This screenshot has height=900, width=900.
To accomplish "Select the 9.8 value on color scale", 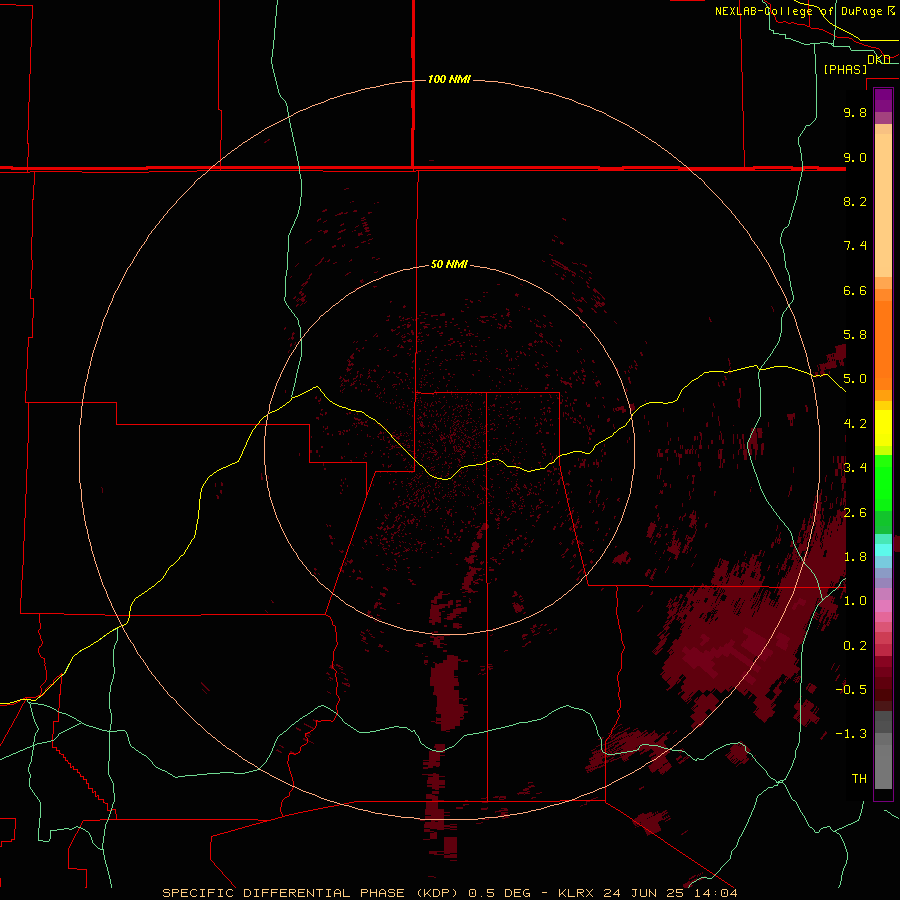I will [855, 112].
